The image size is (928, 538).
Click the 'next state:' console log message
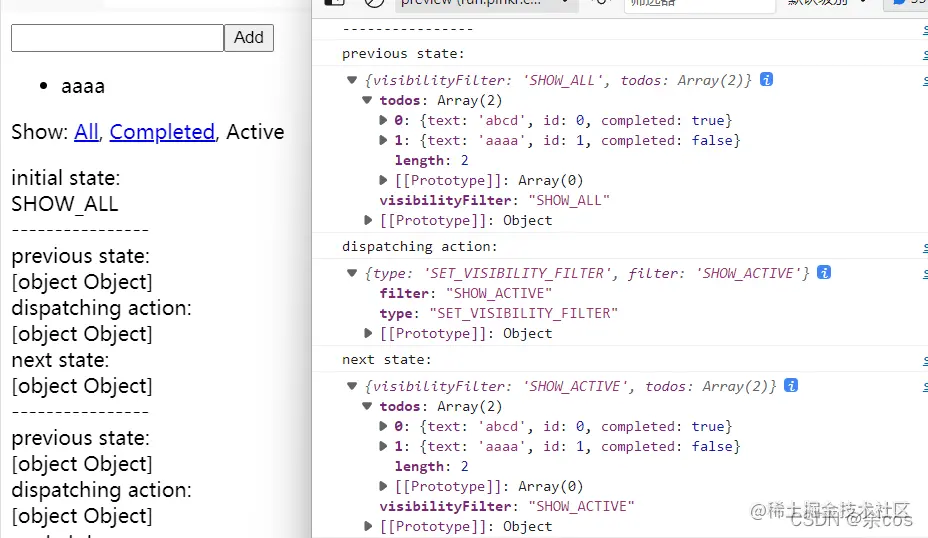click(386, 359)
